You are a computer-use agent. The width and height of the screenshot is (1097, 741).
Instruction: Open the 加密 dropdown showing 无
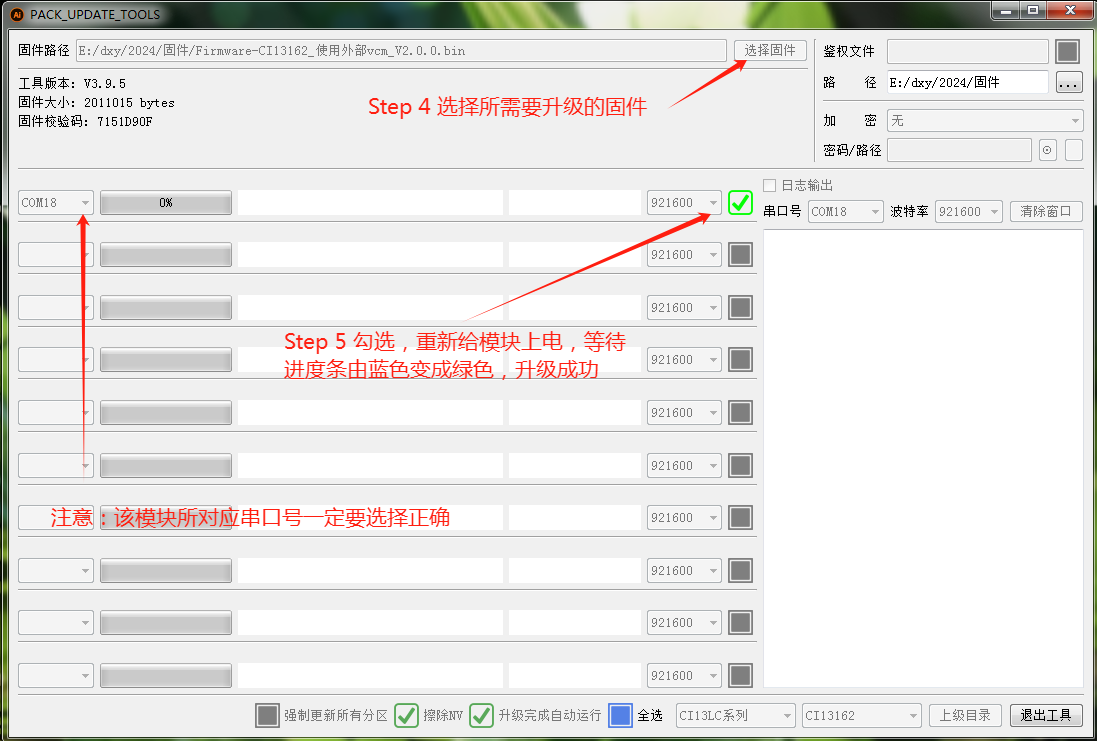(x=985, y=120)
